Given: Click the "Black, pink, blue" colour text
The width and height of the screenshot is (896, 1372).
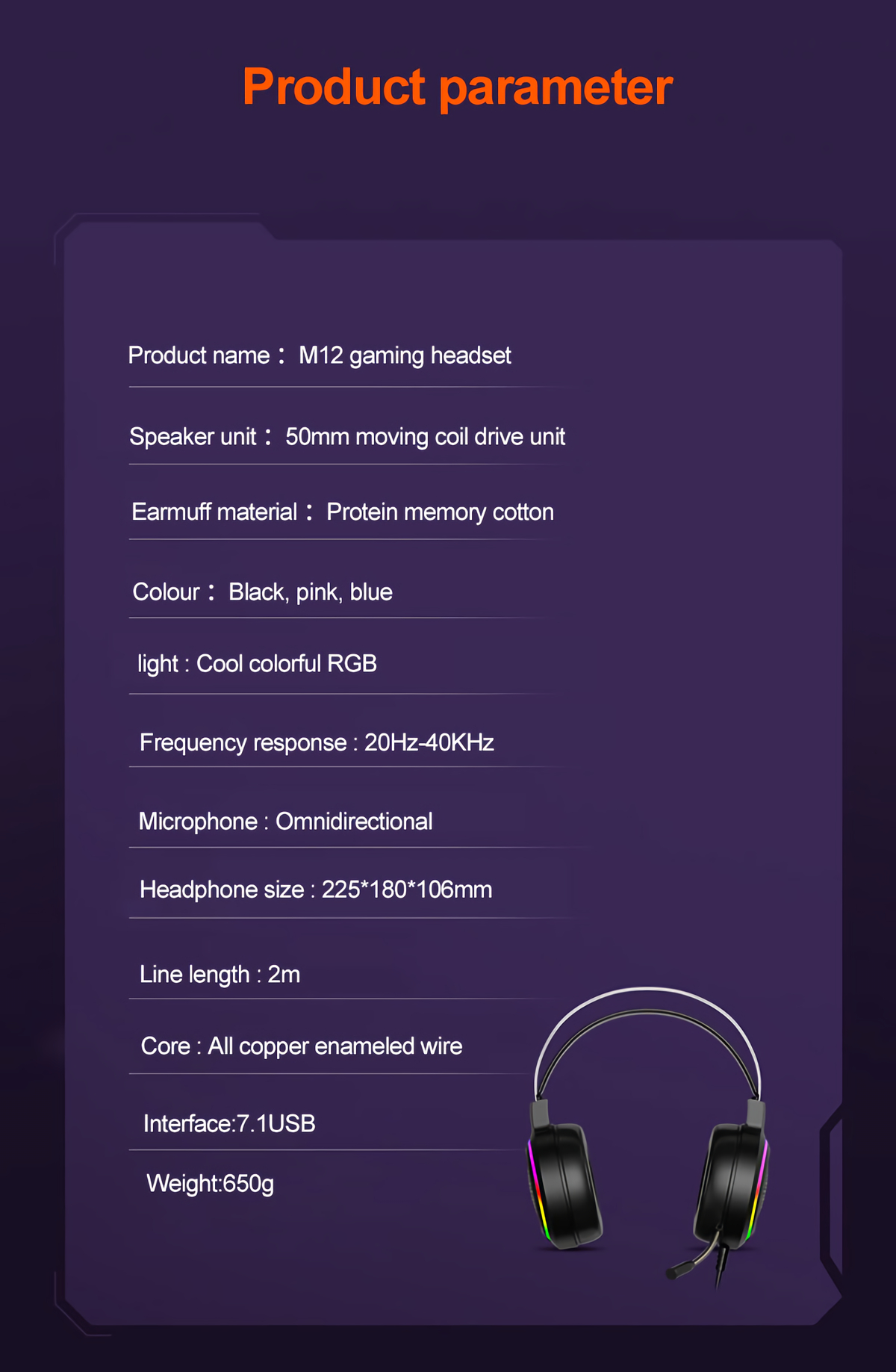Looking at the screenshot, I should coord(310,592).
